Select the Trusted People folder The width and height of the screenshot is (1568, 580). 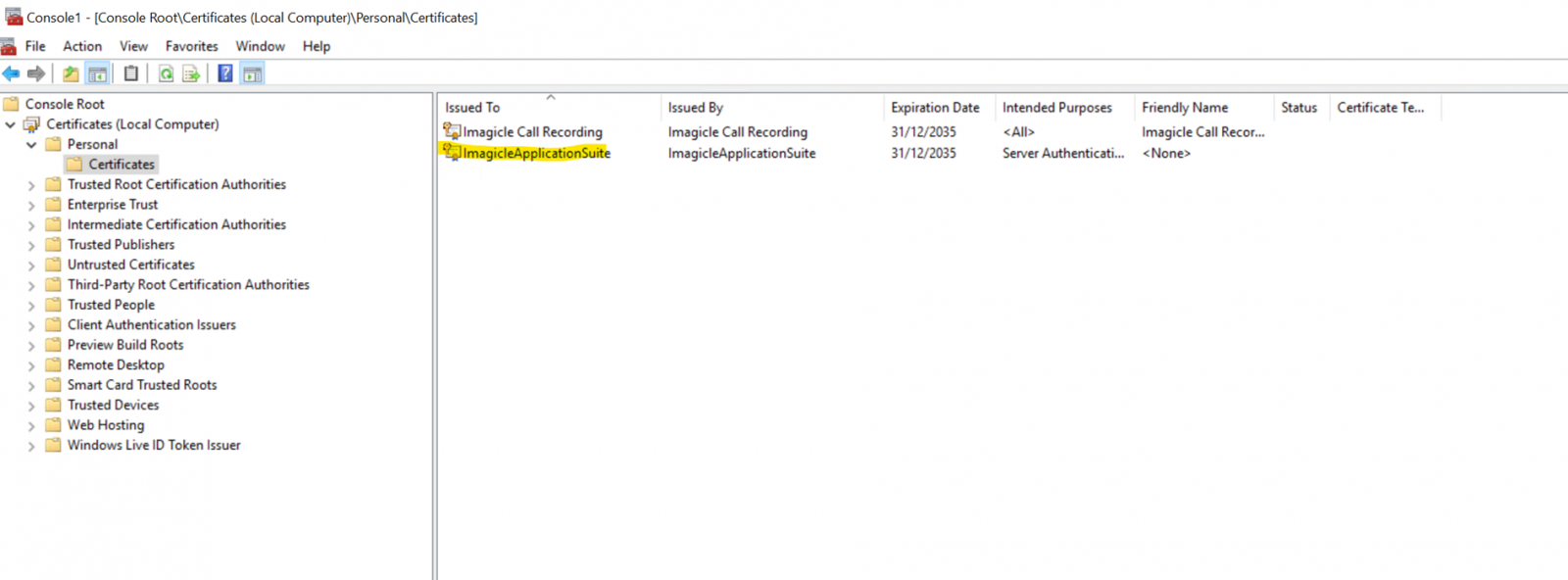coord(111,305)
